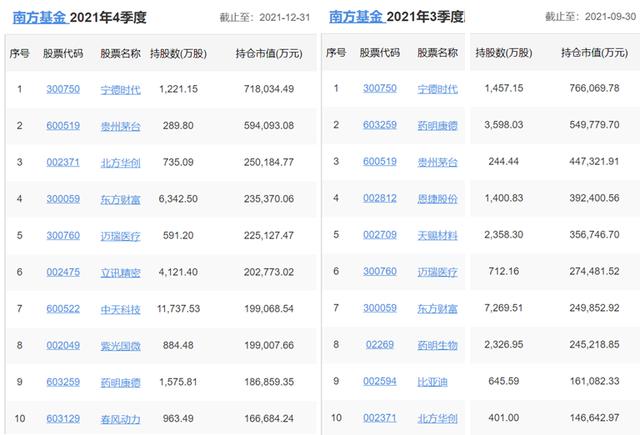Screen dimensions: 640x435
Task: Open 宁德时代 in the 4季度 table
Action: 120,89
